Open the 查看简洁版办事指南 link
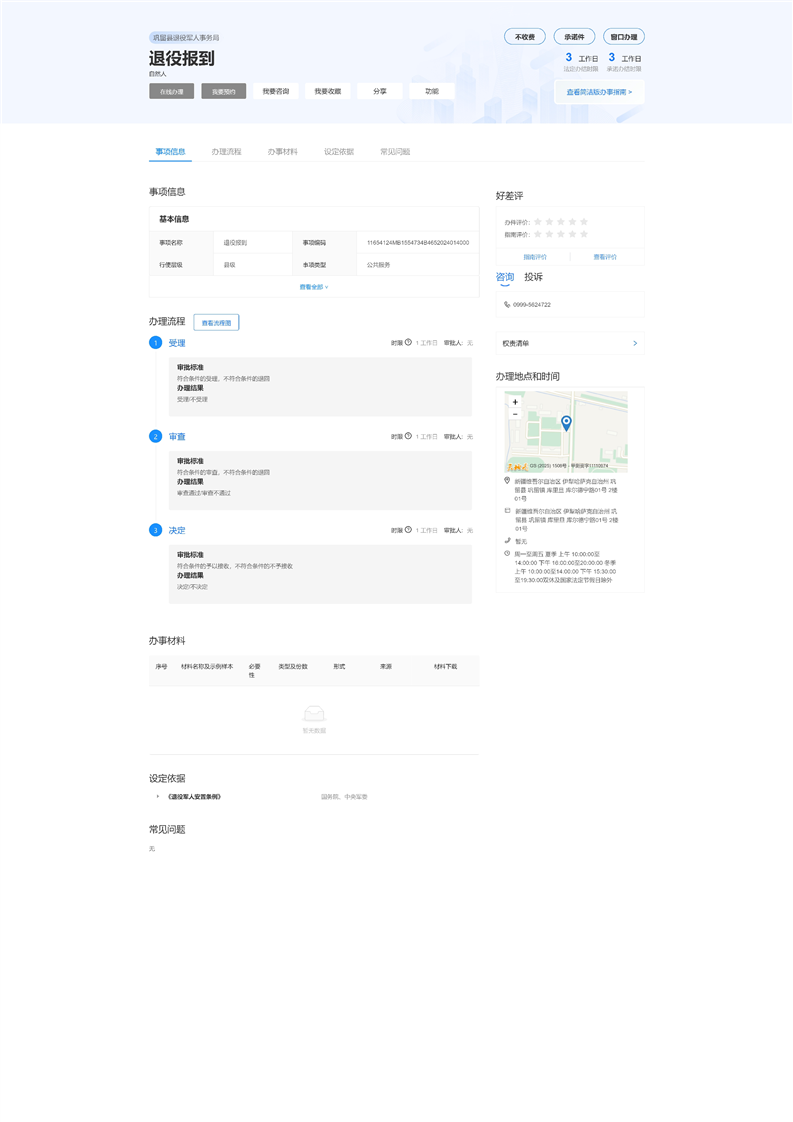 pos(599,92)
